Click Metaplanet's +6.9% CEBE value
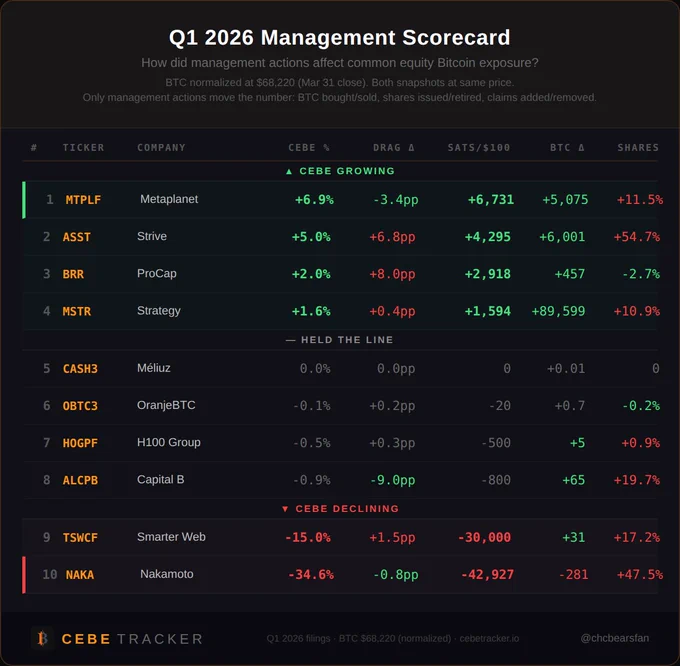This screenshot has height=666, width=680. (314, 199)
